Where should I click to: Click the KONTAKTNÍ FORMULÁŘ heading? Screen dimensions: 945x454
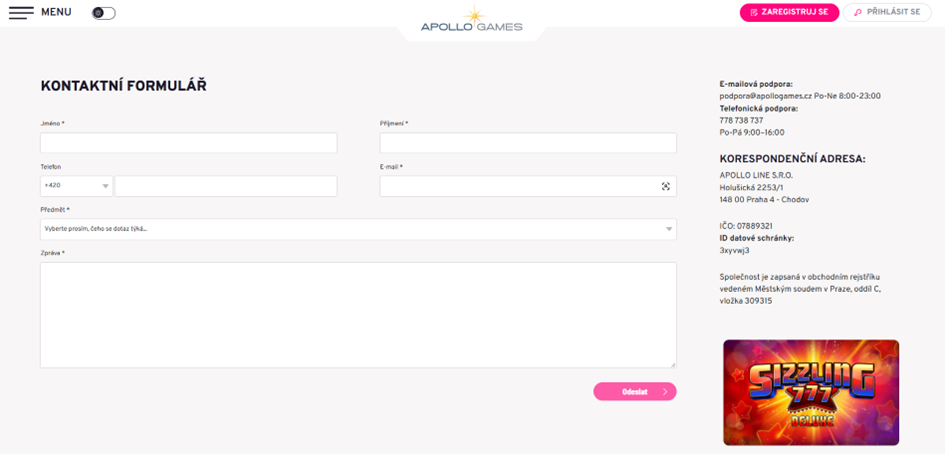124,86
